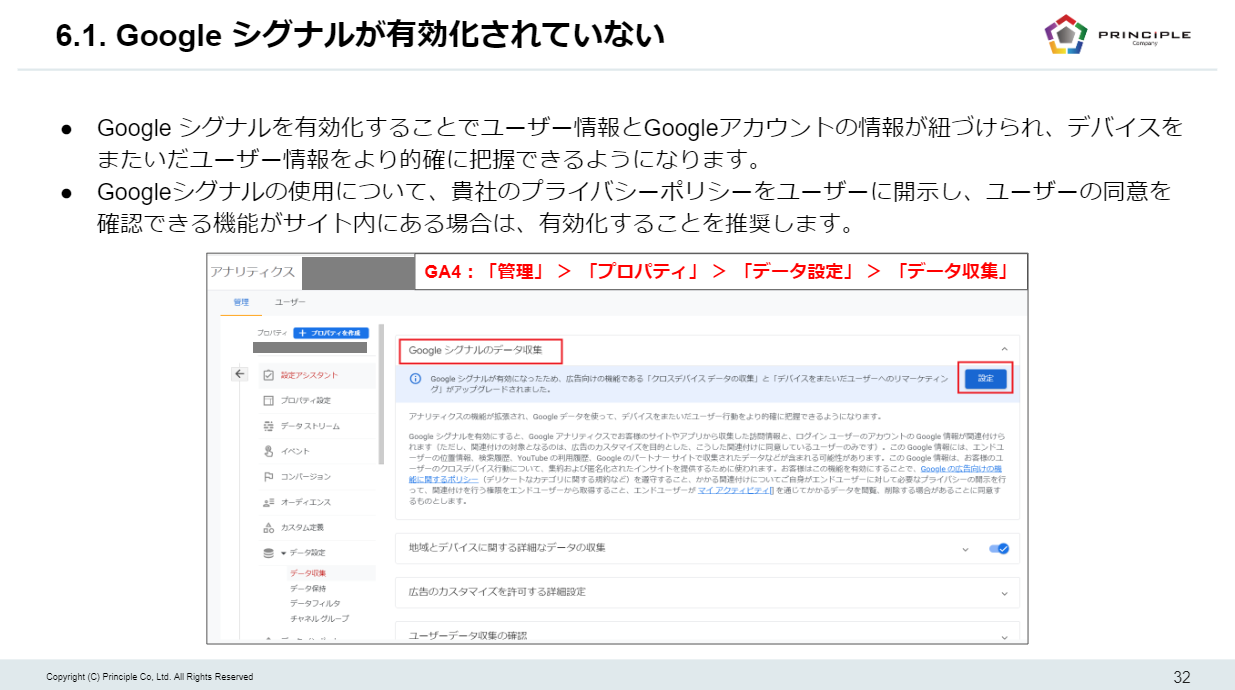Screen dimensions: 1235x690
Task: Collapse the データ設定 tree item
Action: (283, 553)
